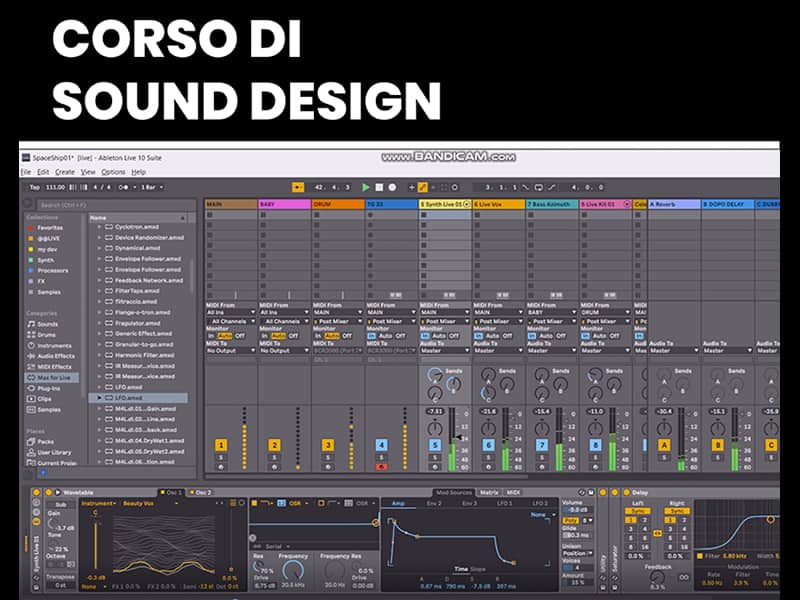Screen dimensions: 800x600
Task: Select the LFO 1 modulation tab
Action: [x=505, y=504]
